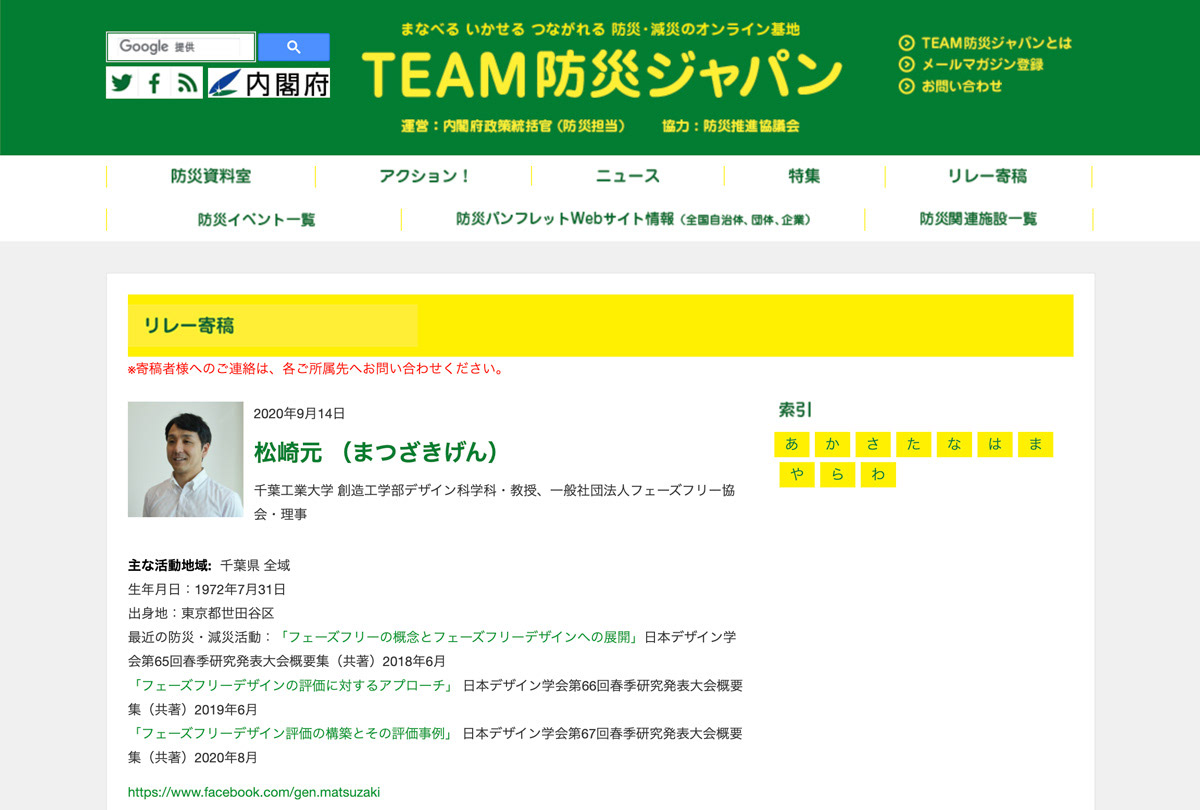Select index button な
This screenshot has width=1200, height=810.
coord(954,445)
